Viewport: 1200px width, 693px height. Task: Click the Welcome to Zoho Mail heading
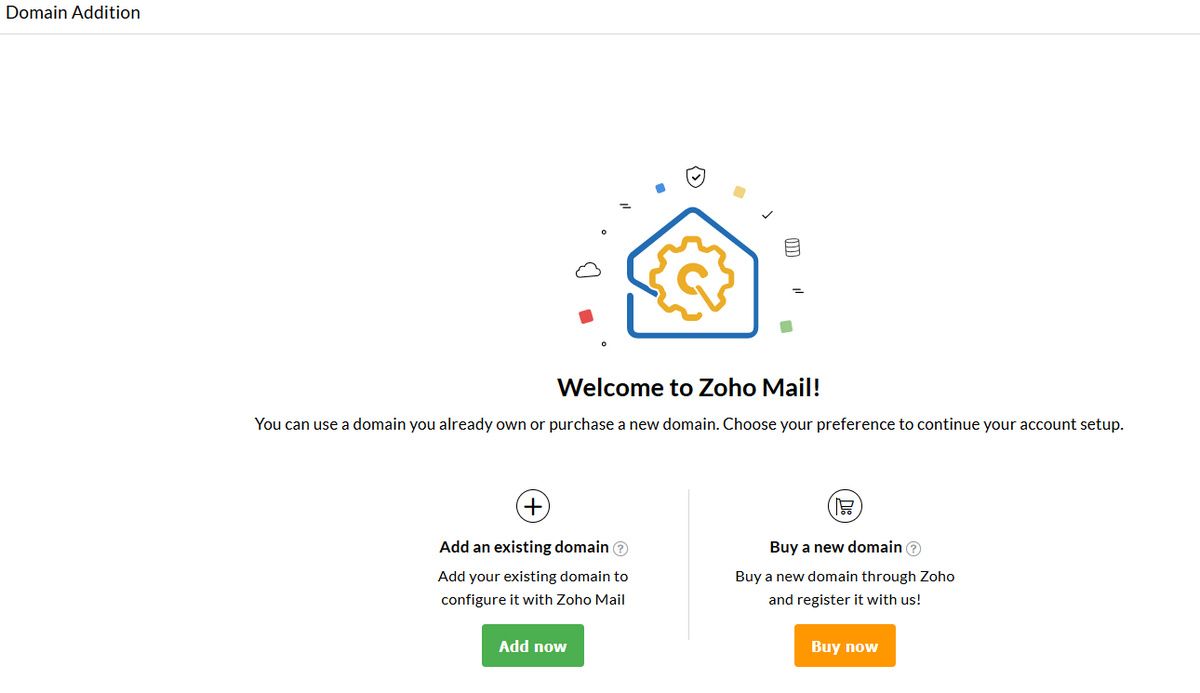point(686,387)
